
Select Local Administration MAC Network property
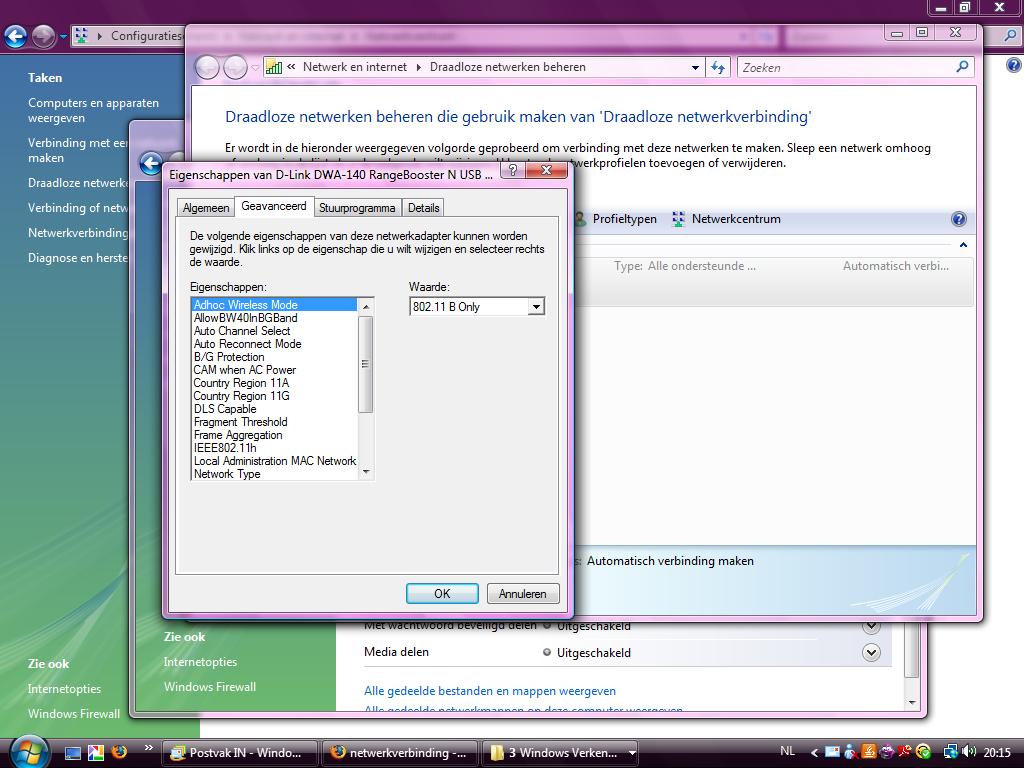[274, 461]
